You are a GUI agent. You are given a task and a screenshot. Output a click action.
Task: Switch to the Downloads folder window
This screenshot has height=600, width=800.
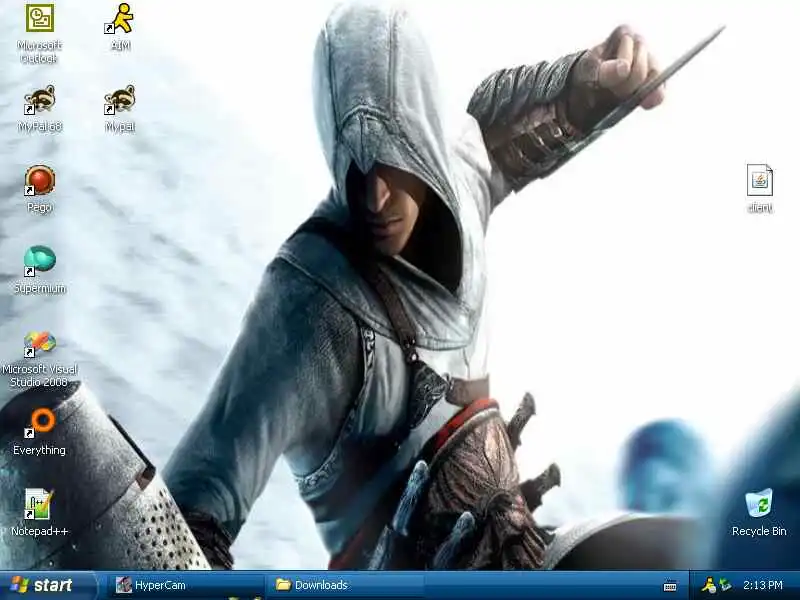(345, 585)
